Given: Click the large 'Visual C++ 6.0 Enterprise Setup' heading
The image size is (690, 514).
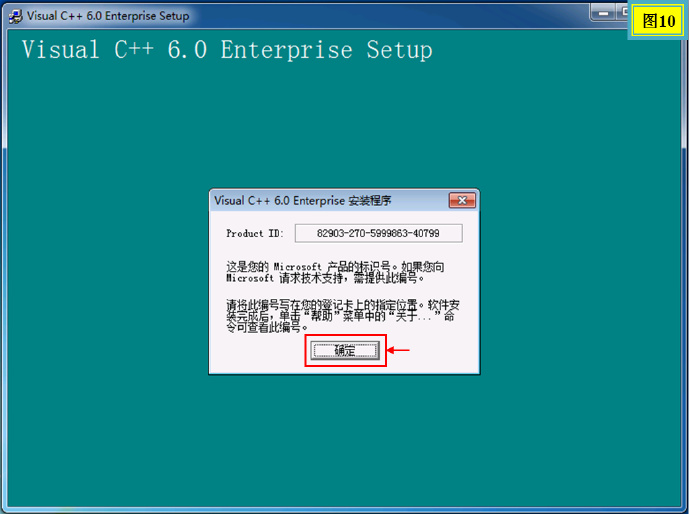Looking at the screenshot, I should [x=227, y=50].
